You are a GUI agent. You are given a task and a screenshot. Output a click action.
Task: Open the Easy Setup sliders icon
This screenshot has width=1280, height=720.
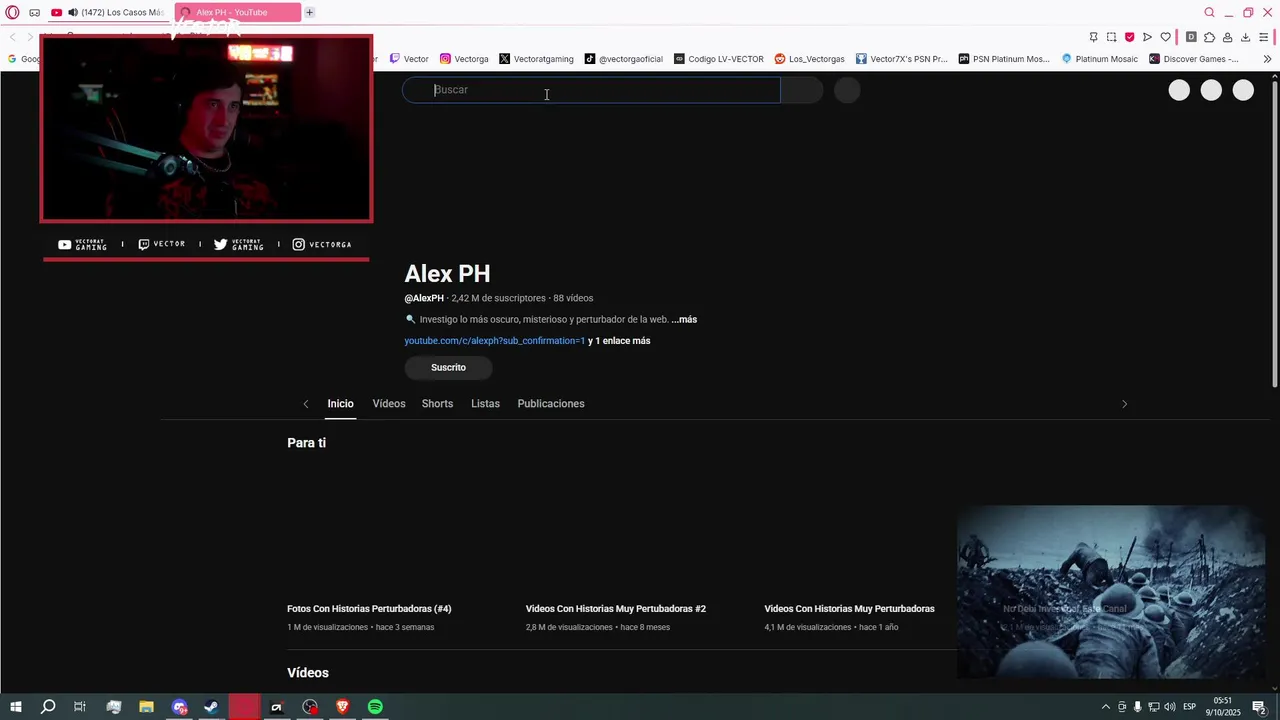(x=1263, y=37)
